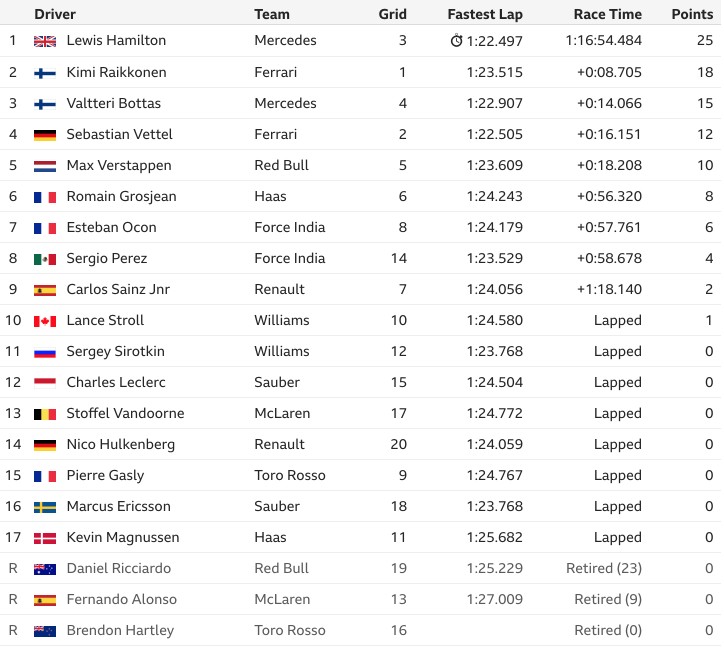
Task: Click the Grid column header
Action: point(392,14)
